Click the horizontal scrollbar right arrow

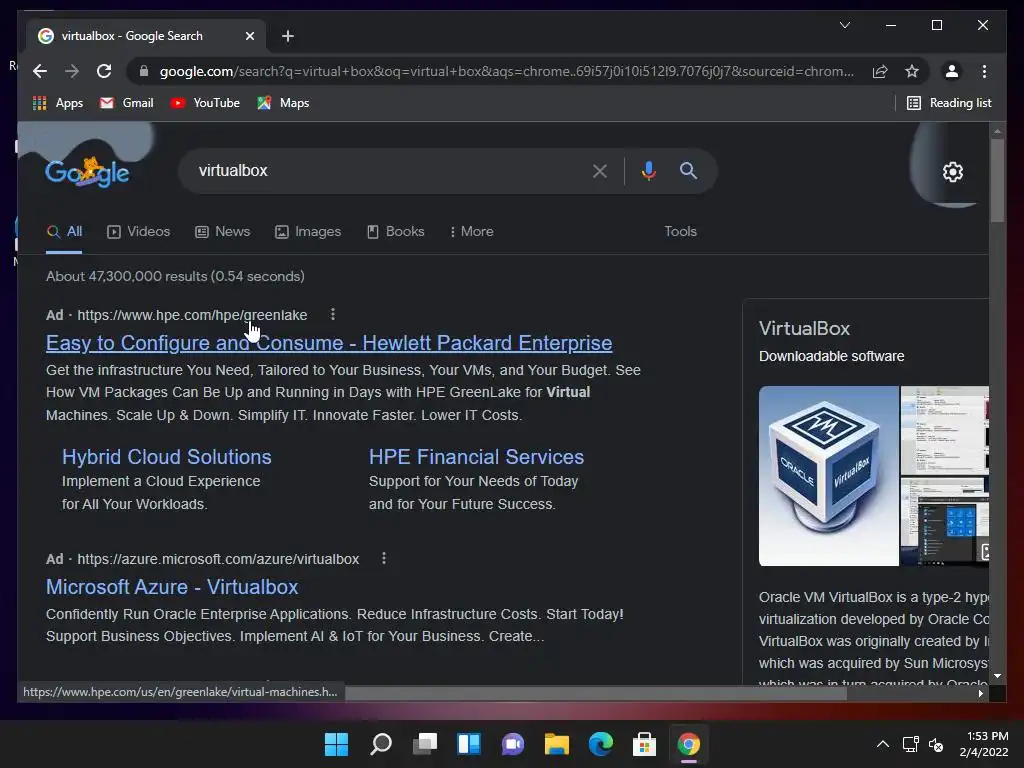click(x=980, y=694)
